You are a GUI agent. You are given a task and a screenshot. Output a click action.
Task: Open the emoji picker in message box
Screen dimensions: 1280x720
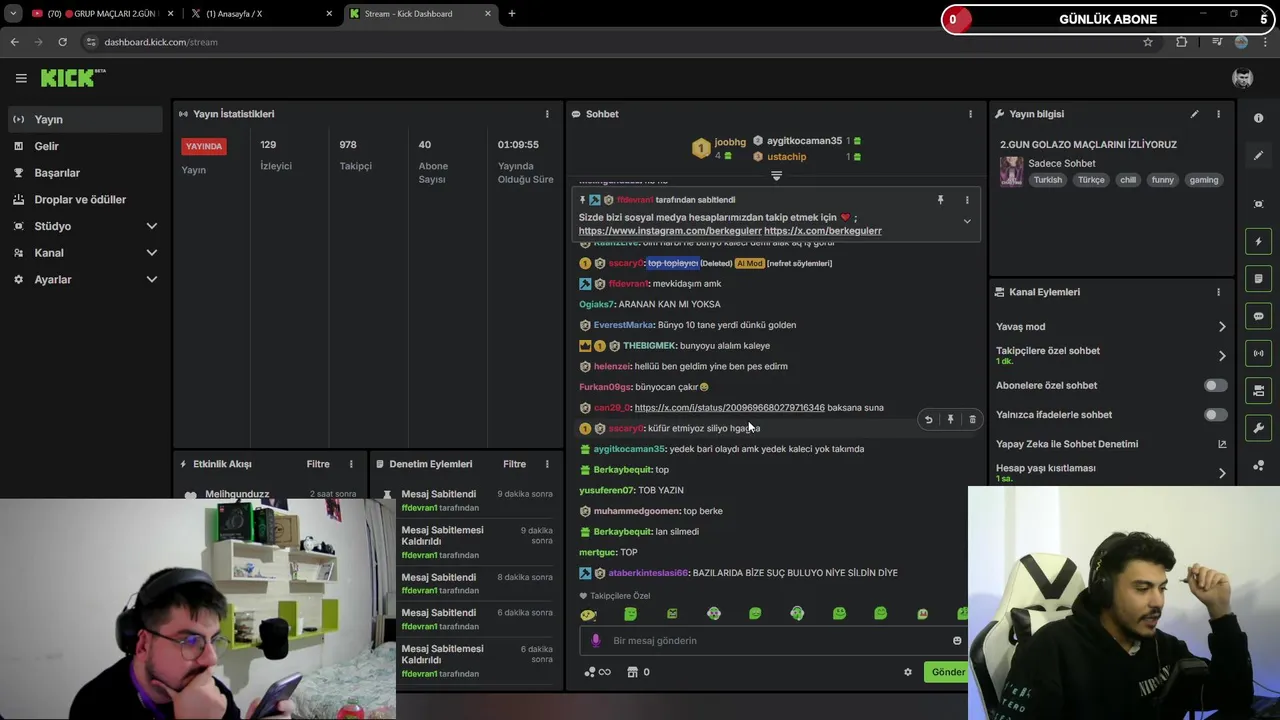pyautogui.click(x=957, y=641)
